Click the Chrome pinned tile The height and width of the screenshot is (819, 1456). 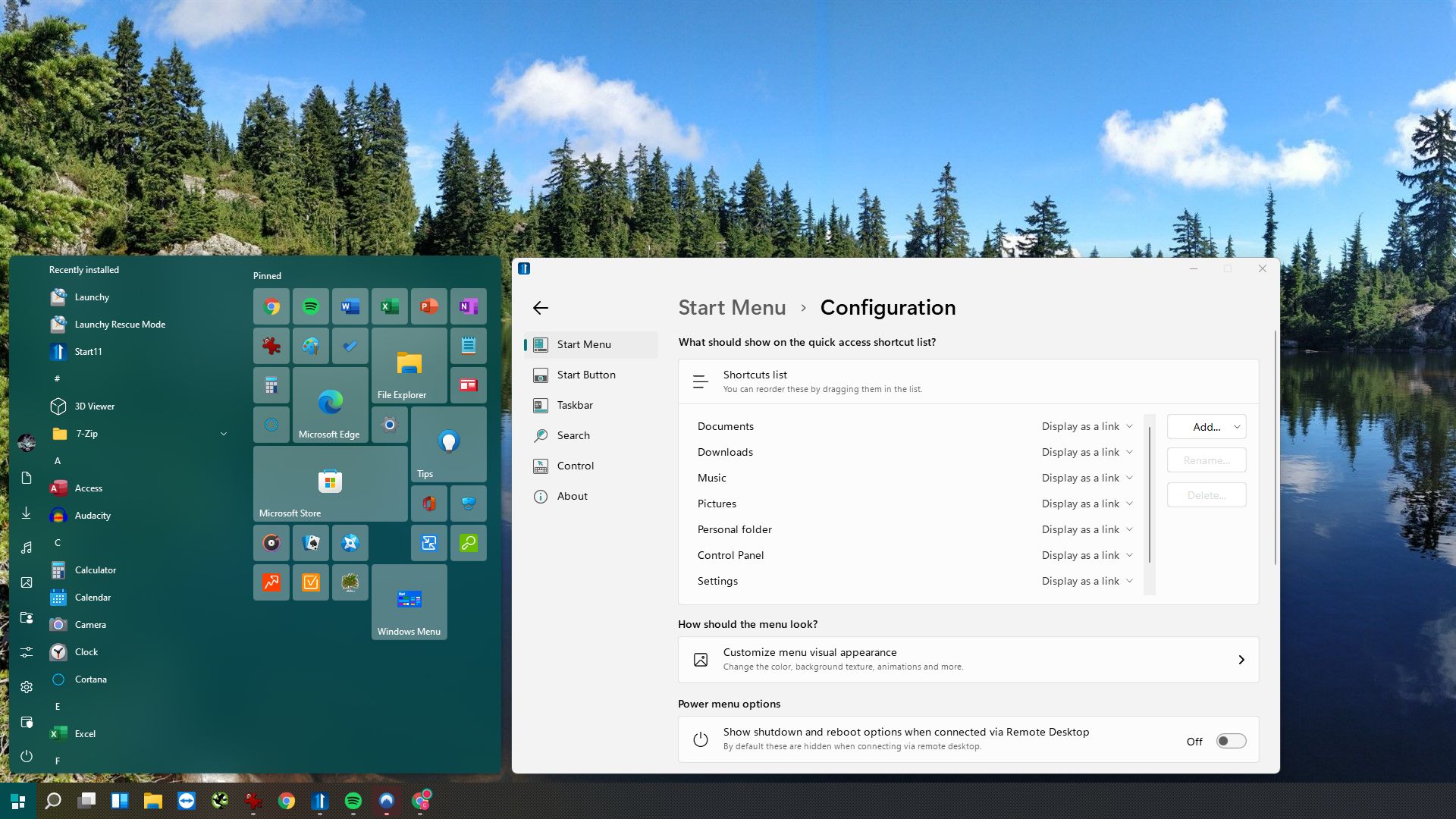tap(271, 306)
